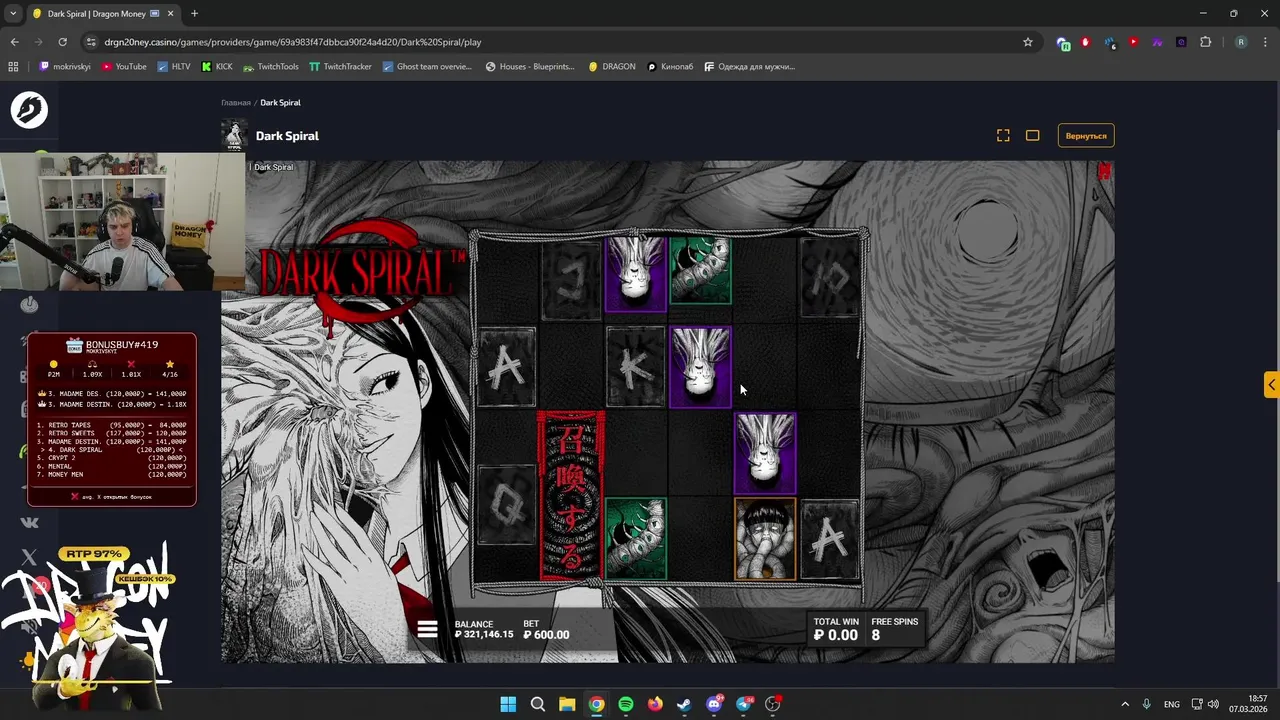The width and height of the screenshot is (1280, 720).
Task: Open the YouTube bookmark
Action: point(123,67)
